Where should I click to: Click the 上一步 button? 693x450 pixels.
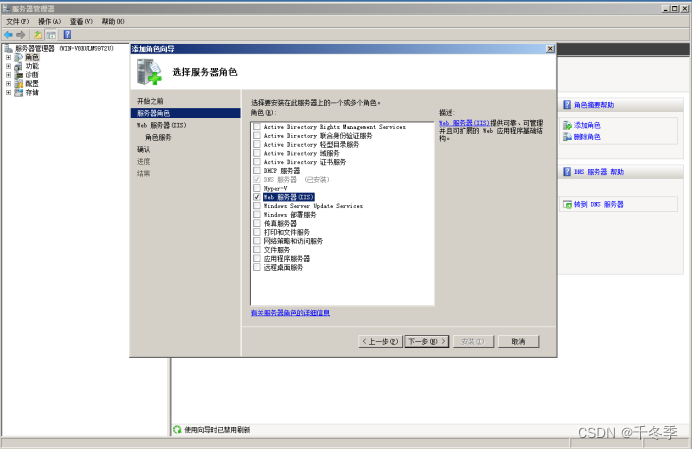tap(381, 341)
